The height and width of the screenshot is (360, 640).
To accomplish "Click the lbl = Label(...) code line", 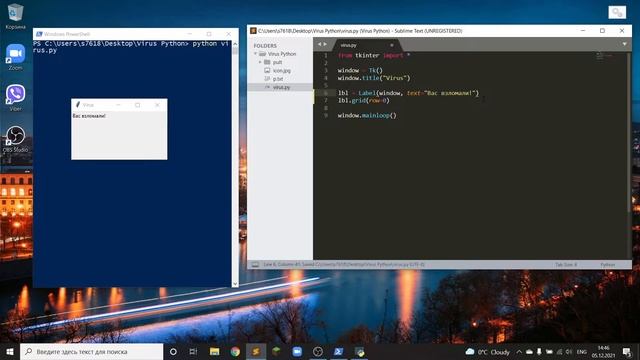I will 408,93.
